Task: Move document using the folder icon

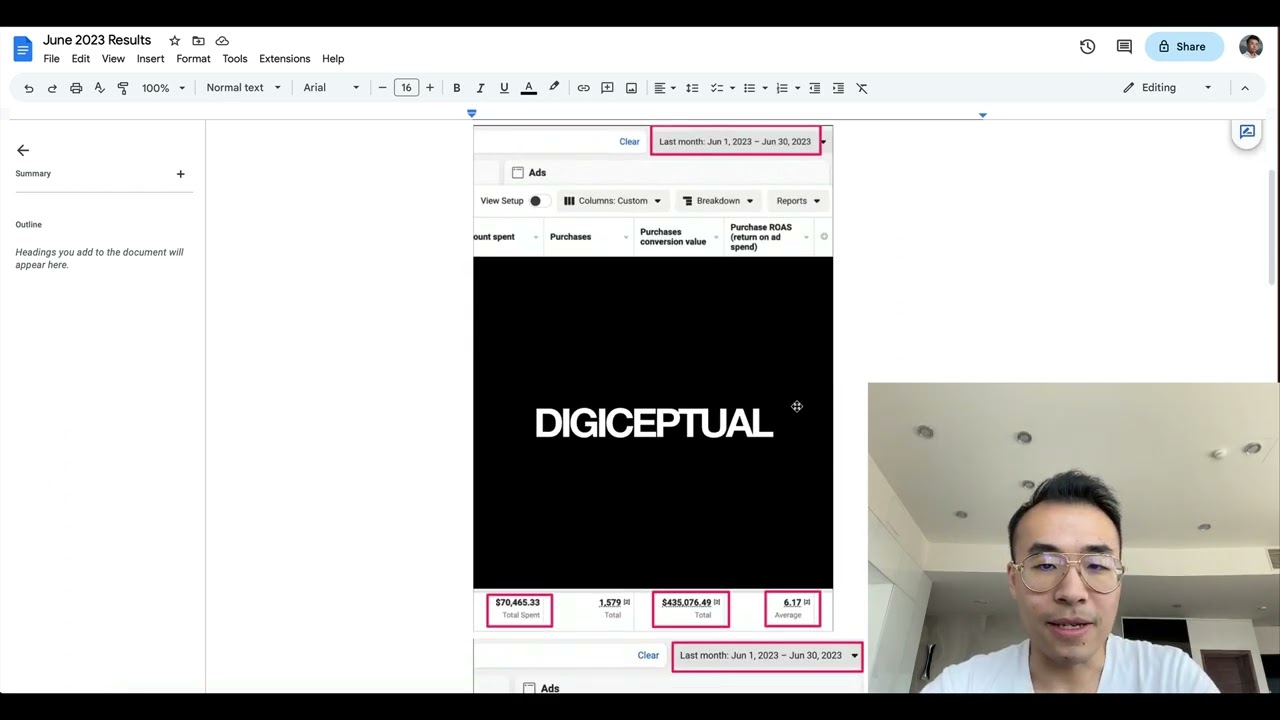Action: coord(198,41)
